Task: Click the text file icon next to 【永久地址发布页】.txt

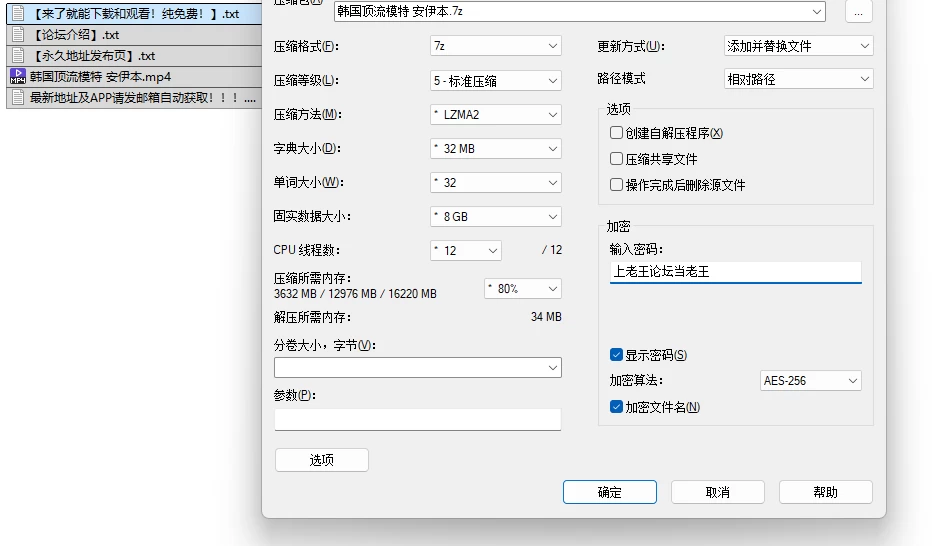Action: tap(18, 56)
